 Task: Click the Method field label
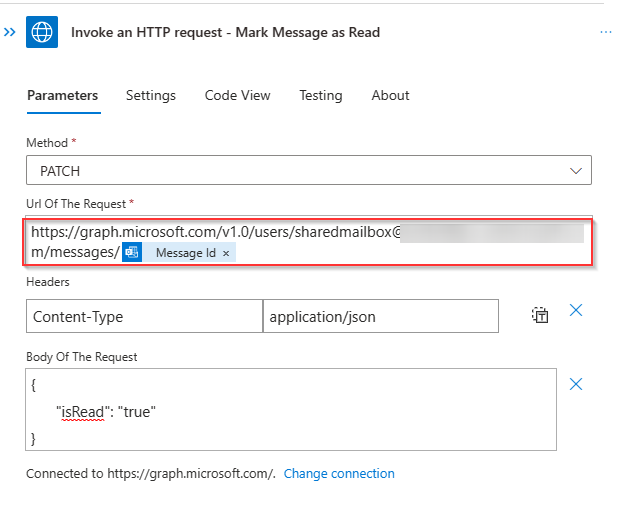(47, 143)
